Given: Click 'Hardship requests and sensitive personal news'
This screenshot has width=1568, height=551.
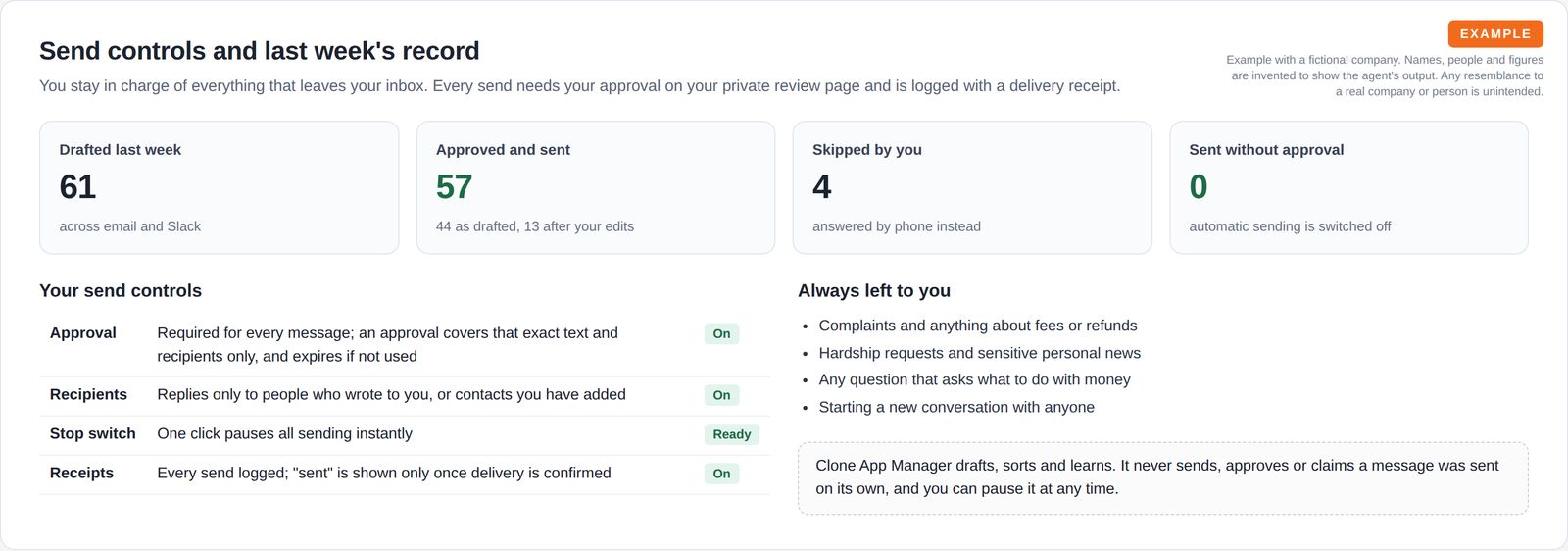Looking at the screenshot, I should pos(980,353).
